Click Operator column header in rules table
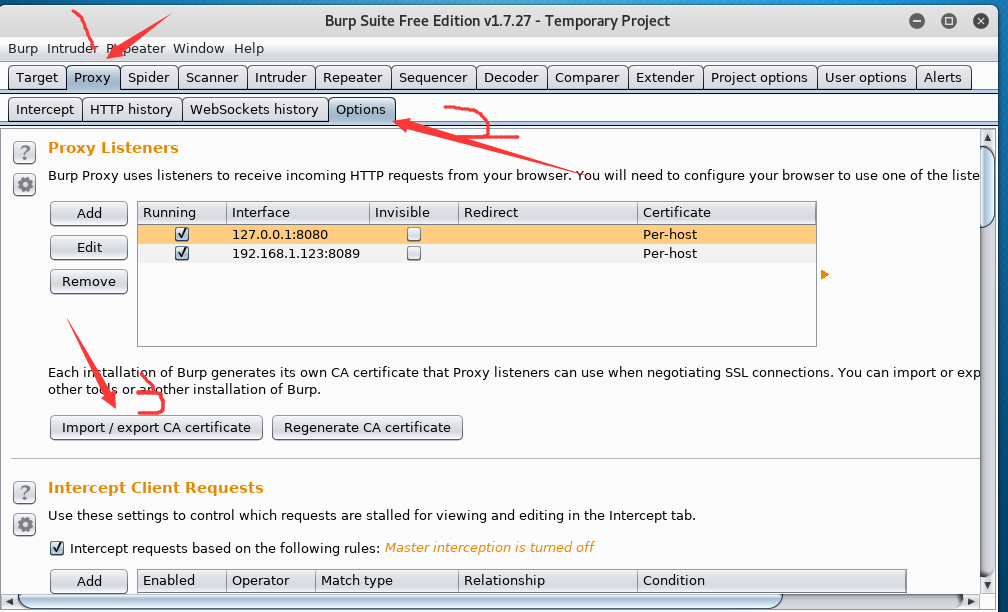The image size is (1008, 612). click(271, 580)
